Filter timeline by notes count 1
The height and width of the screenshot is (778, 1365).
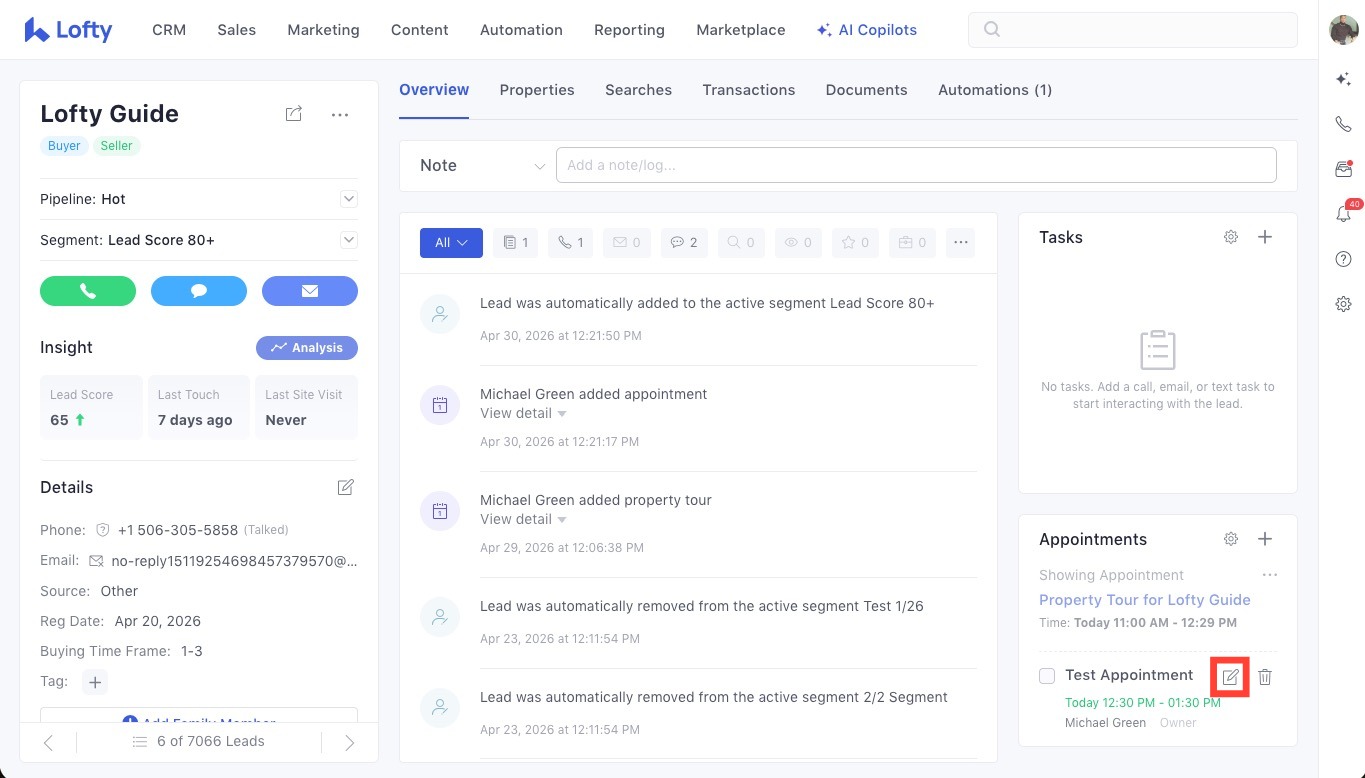pyautogui.click(x=515, y=242)
